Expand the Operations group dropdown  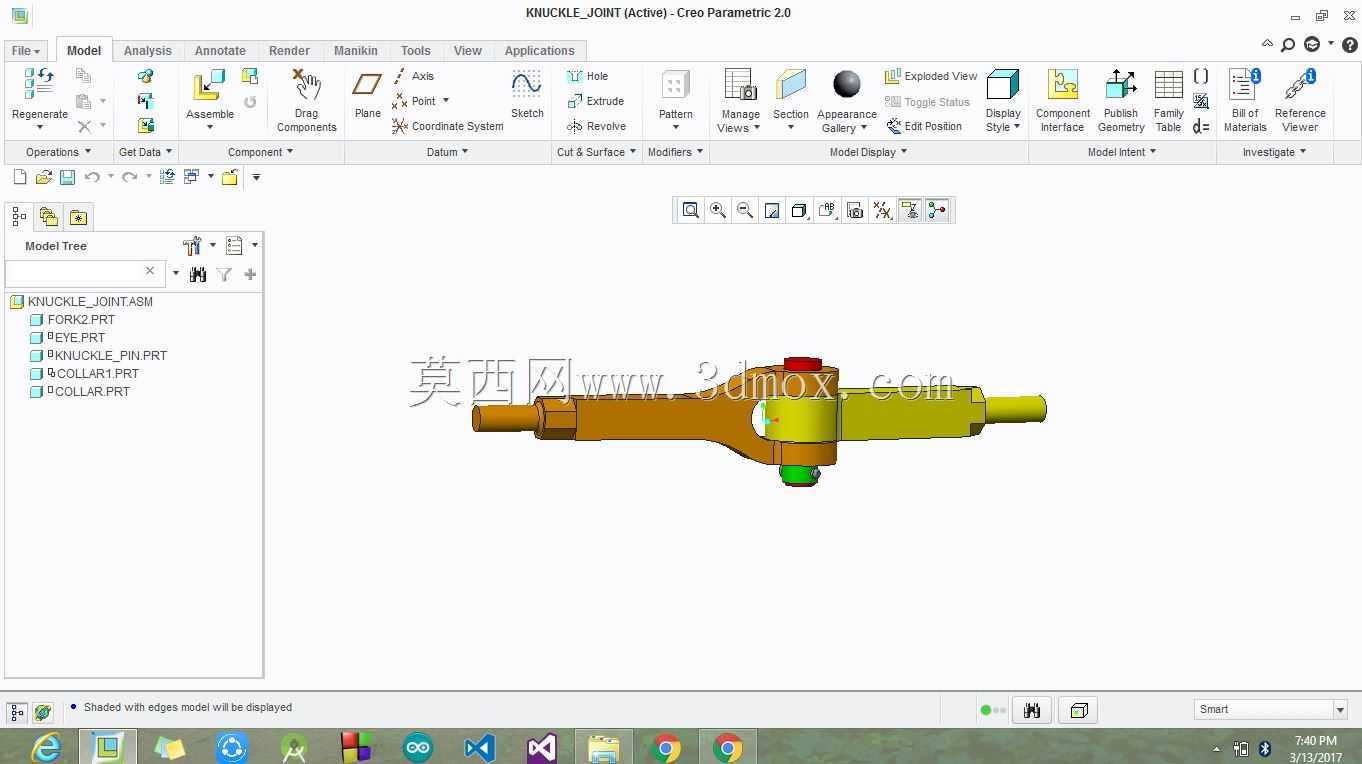58,152
